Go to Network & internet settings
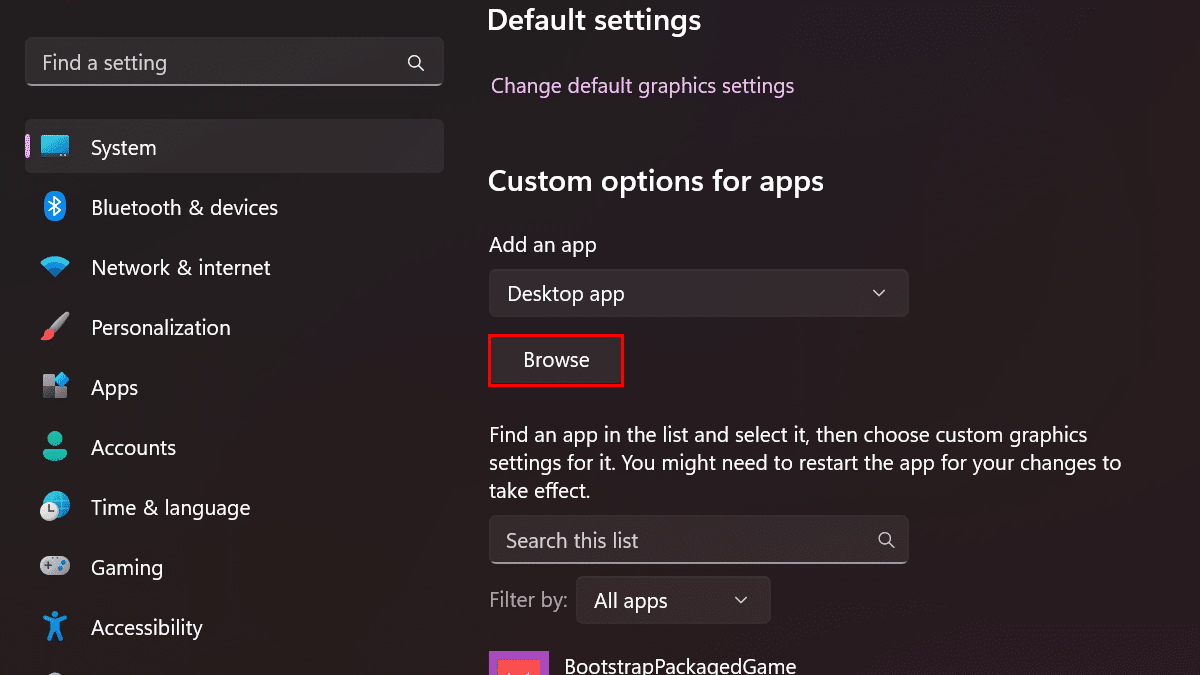Image resolution: width=1200 pixels, height=675 pixels. 180,268
